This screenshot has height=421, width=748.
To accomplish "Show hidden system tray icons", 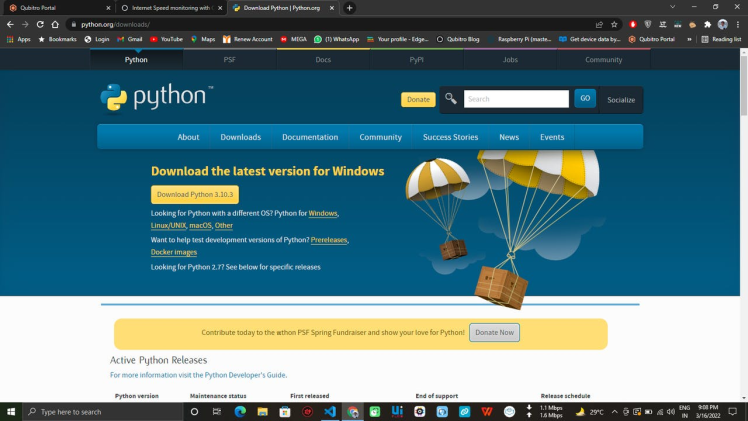I will point(614,411).
